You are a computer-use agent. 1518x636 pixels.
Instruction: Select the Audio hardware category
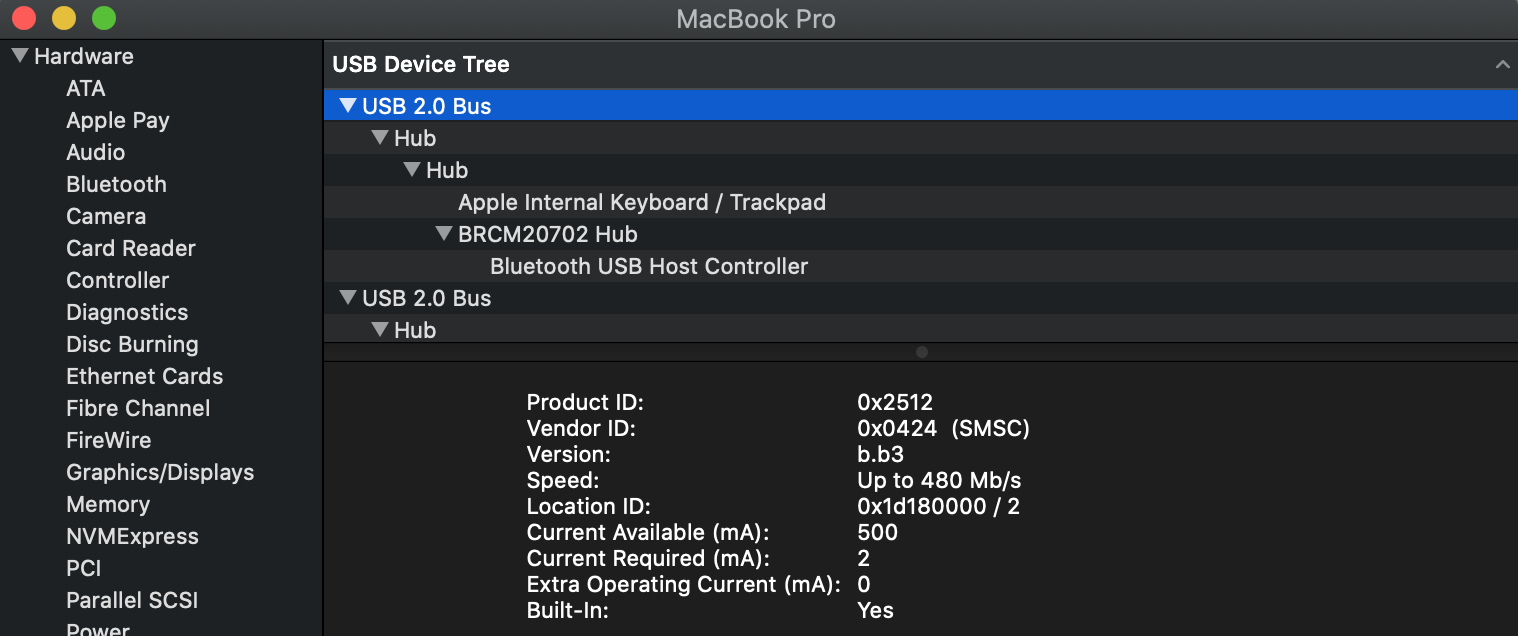pyautogui.click(x=95, y=152)
